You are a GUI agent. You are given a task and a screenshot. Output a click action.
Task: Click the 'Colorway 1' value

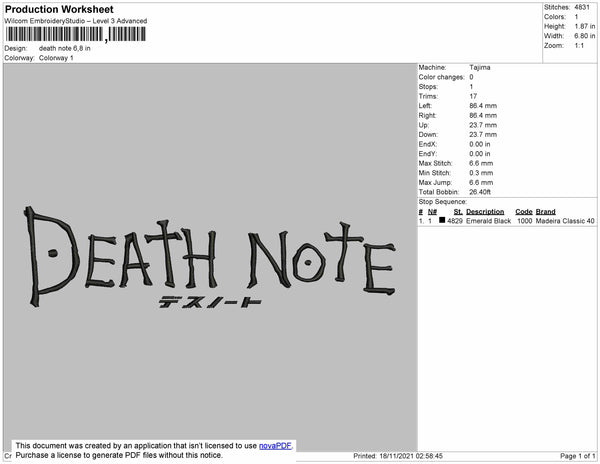tap(56, 58)
